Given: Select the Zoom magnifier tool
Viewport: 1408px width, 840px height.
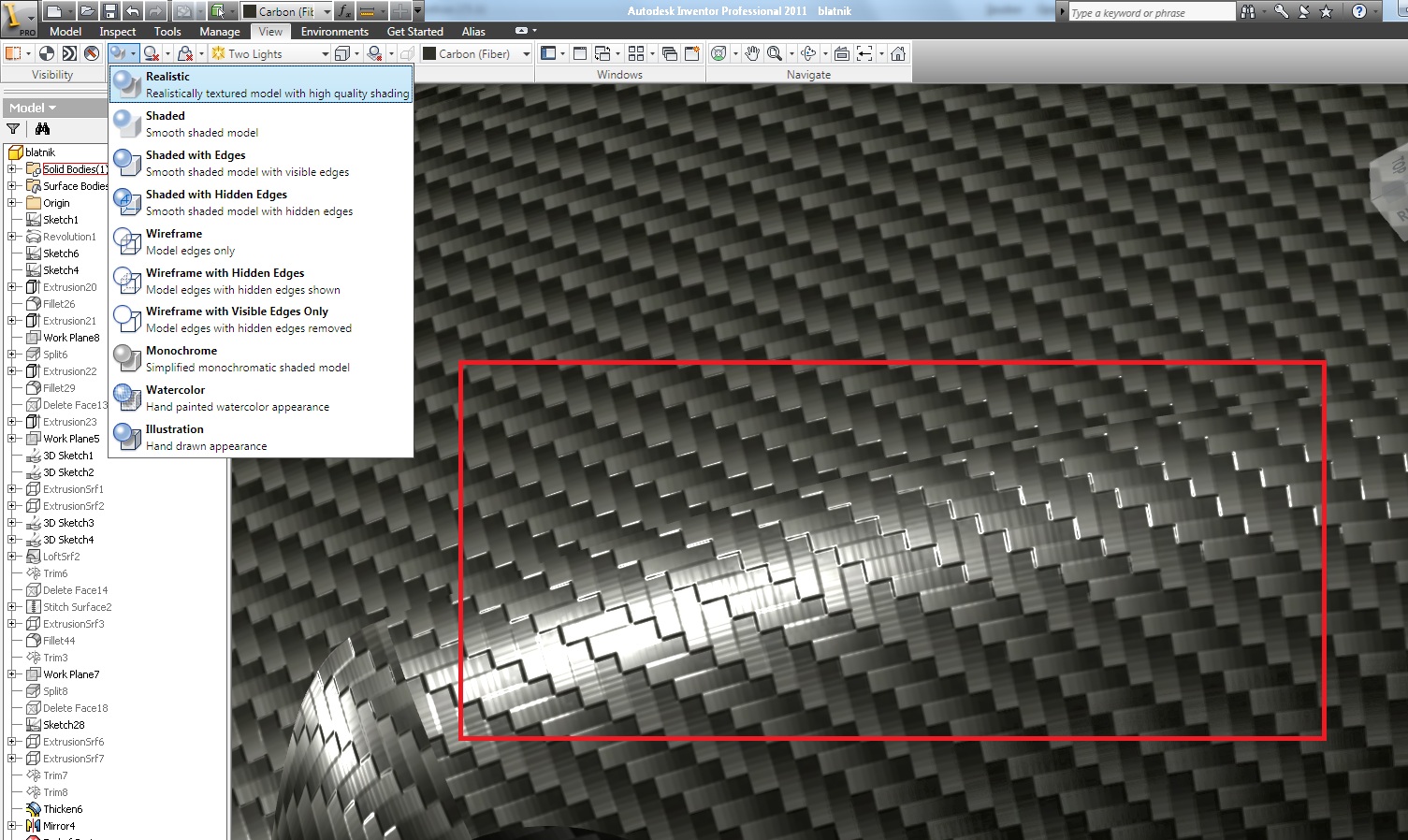Looking at the screenshot, I should (775, 53).
